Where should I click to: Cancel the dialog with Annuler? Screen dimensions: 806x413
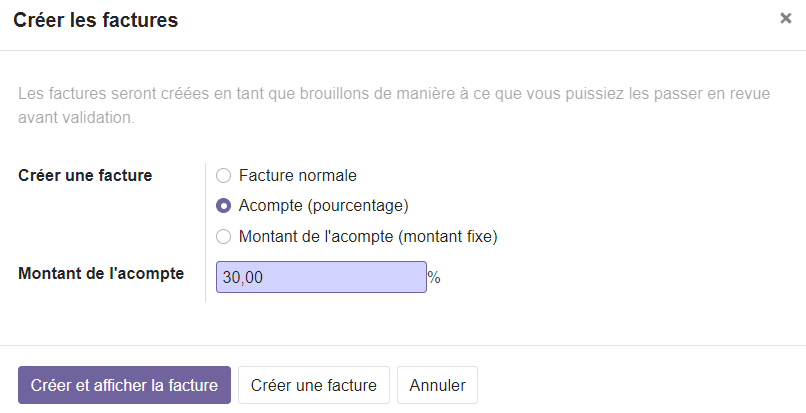click(437, 385)
